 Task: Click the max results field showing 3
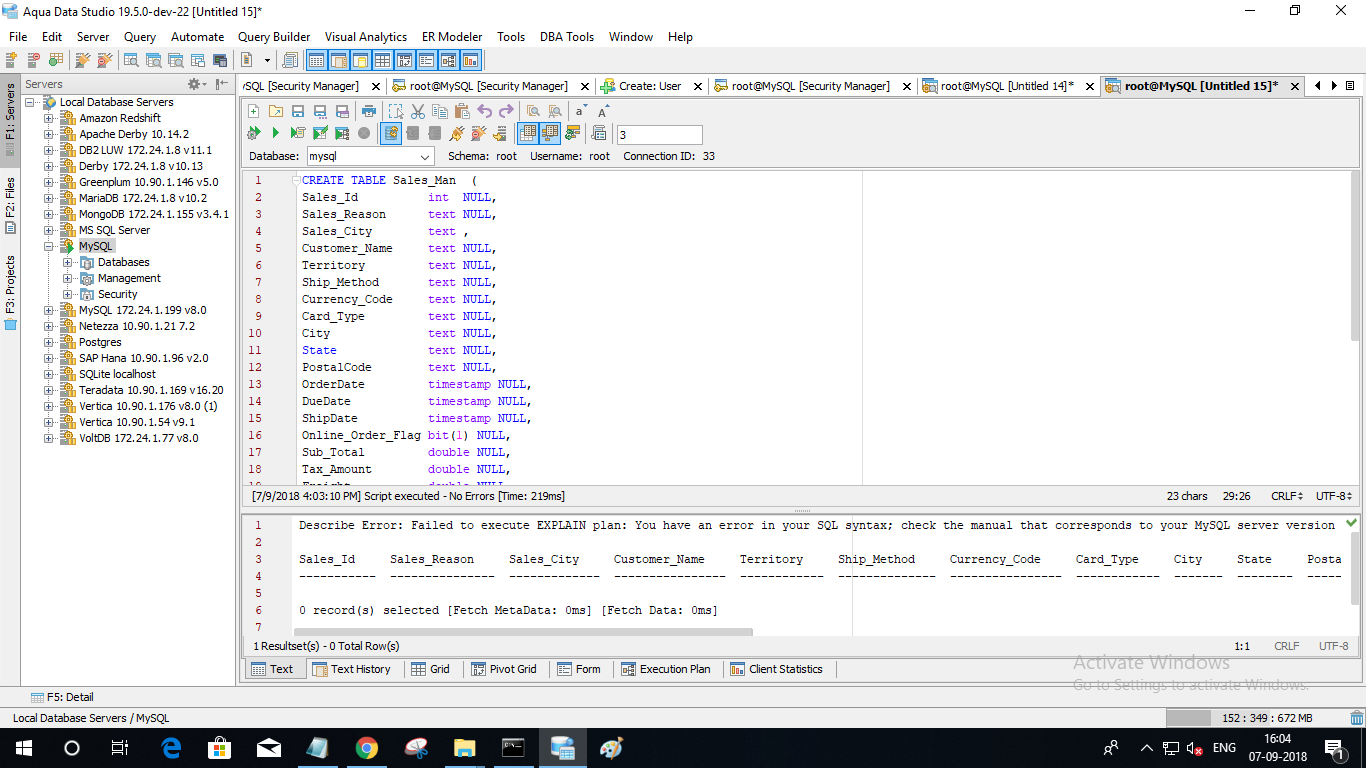click(659, 134)
